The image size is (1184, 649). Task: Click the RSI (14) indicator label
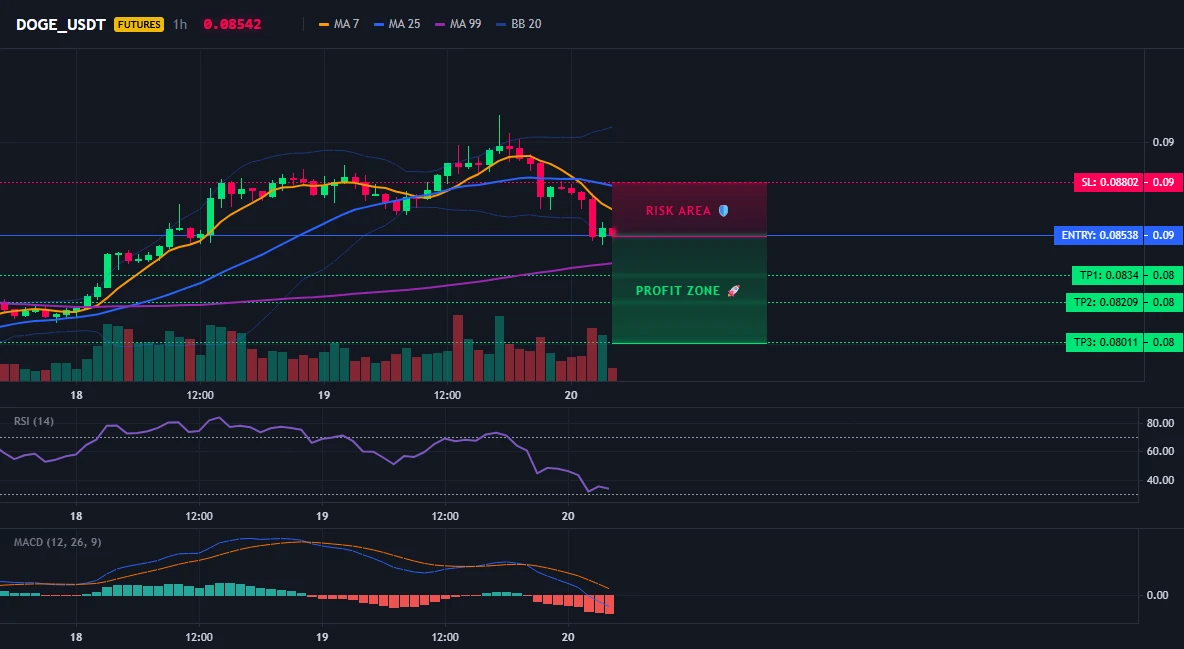[34, 421]
